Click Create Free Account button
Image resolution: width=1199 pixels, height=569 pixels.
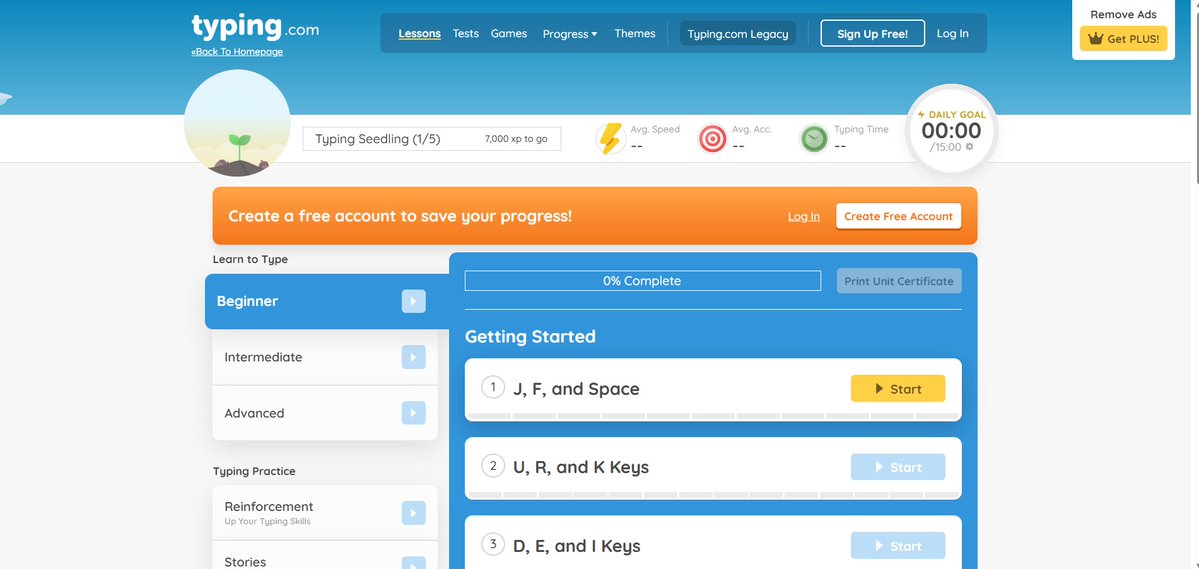(898, 216)
